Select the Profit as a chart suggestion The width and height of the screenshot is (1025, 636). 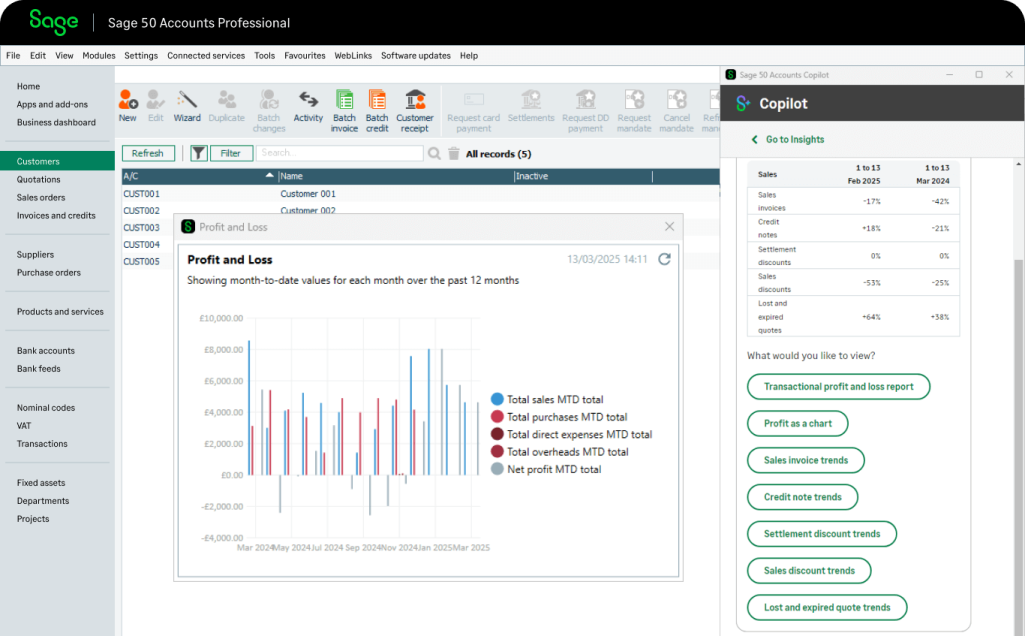click(x=797, y=424)
